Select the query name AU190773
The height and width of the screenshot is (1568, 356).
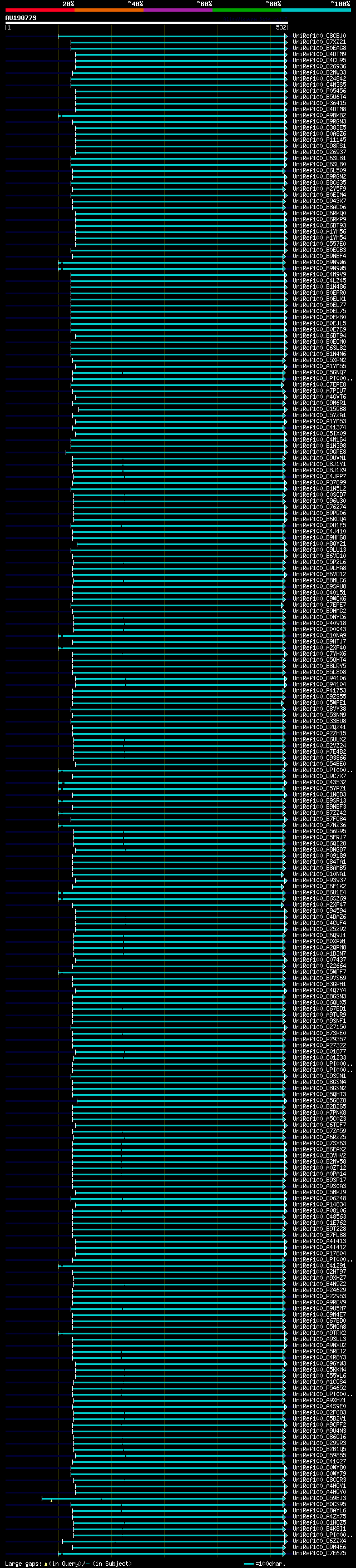21,18
